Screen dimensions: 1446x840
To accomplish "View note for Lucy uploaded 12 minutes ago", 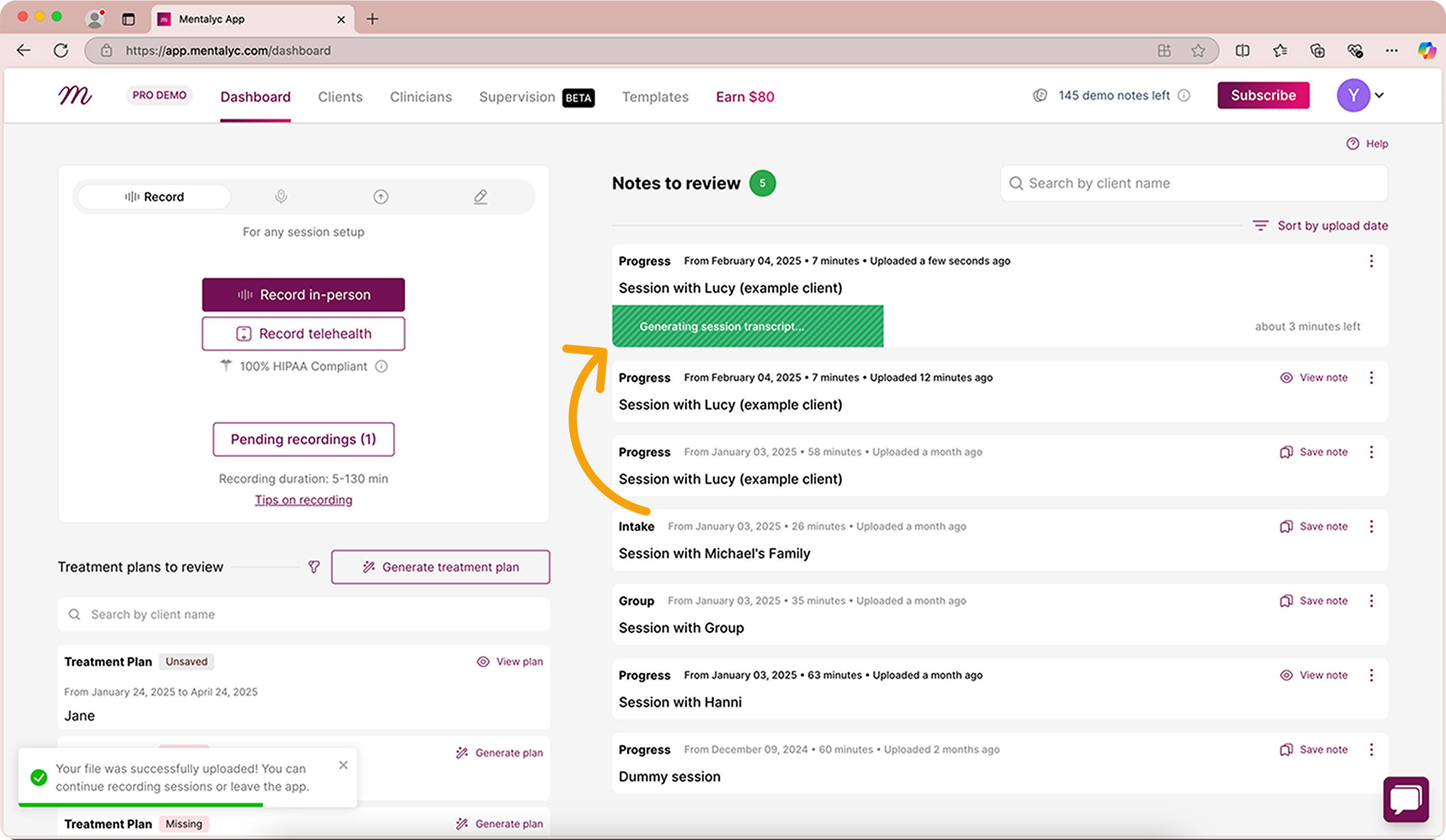I will pyautogui.click(x=1313, y=377).
